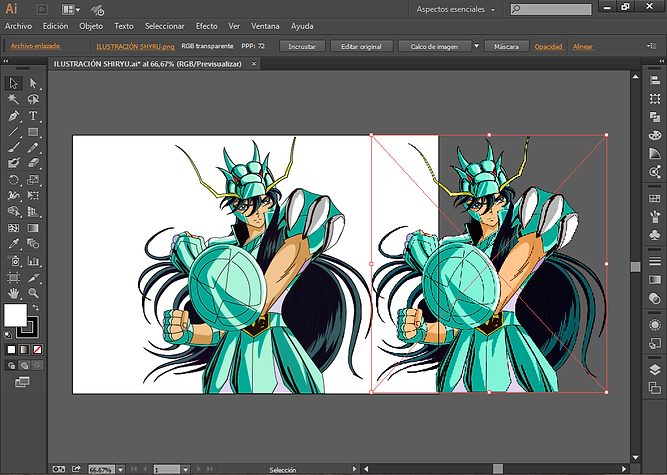The image size is (667, 475).
Task: Choose the Mesh tool
Action: (14, 228)
